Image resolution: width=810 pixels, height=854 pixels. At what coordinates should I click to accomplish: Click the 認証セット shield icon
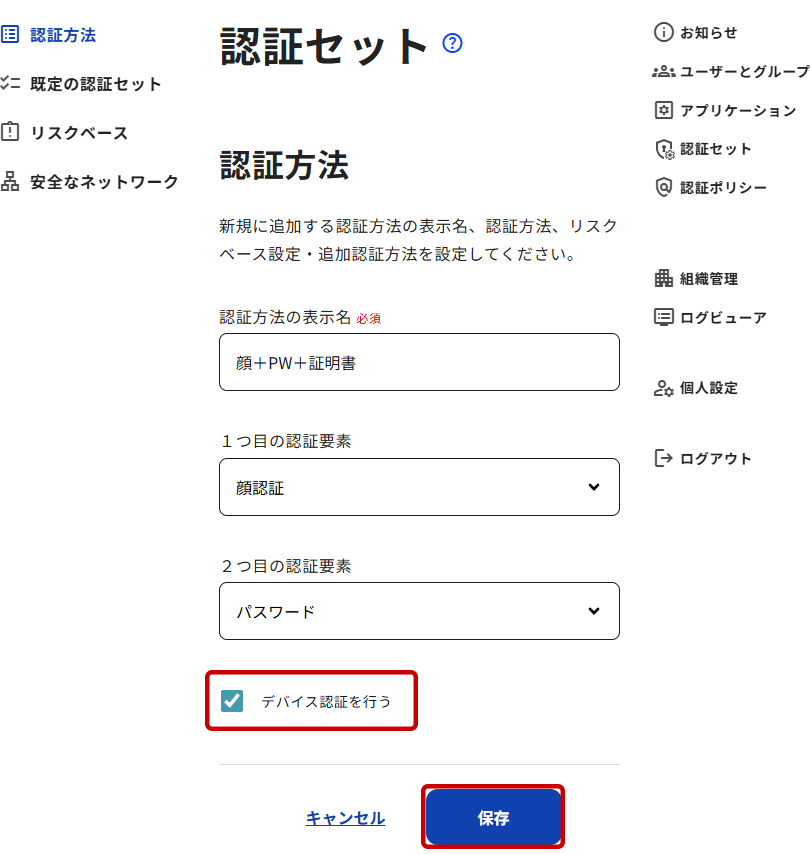[664, 149]
